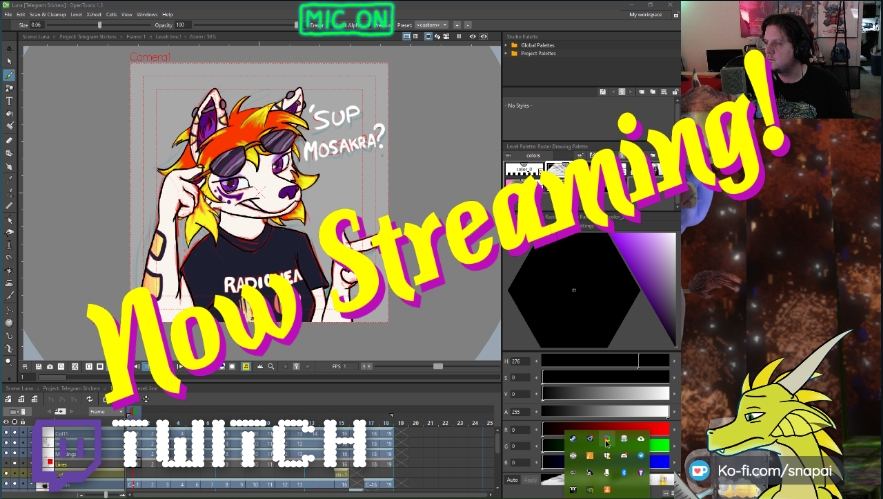
Task: Select the Eraser tool
Action: (9, 140)
